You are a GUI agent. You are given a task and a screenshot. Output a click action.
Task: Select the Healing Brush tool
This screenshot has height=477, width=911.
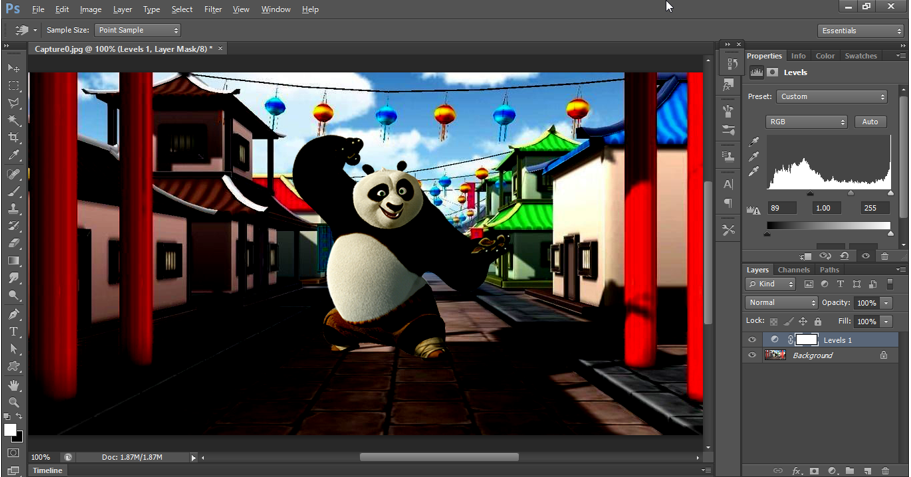(13, 174)
